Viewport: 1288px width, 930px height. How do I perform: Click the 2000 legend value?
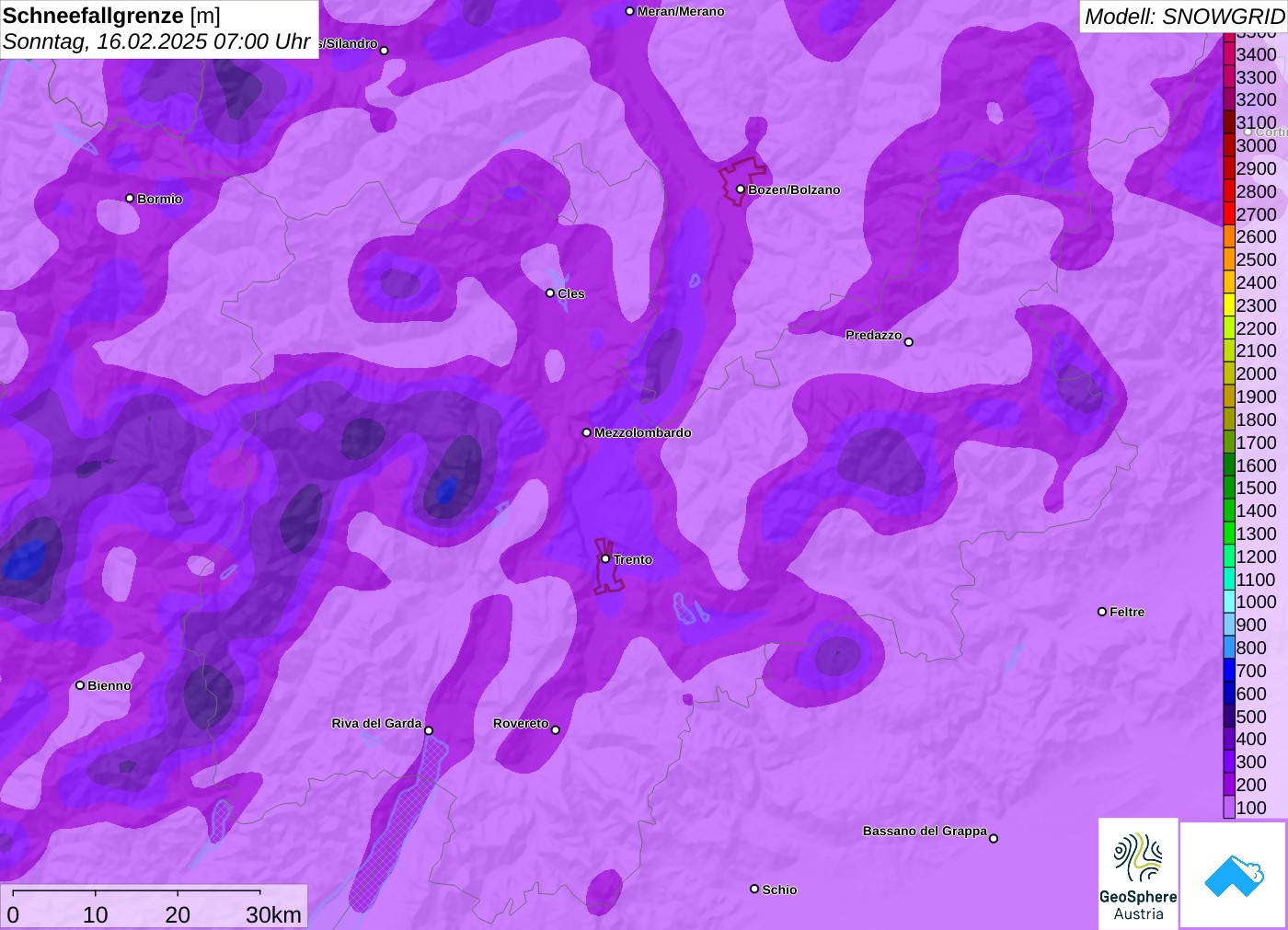coord(1257,373)
